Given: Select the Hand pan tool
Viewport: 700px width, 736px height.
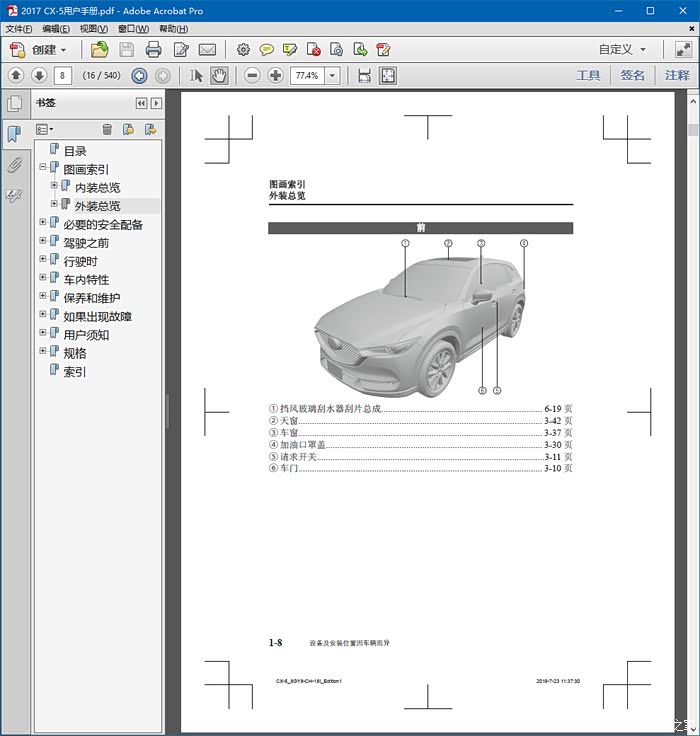Looking at the screenshot, I should pos(219,75).
